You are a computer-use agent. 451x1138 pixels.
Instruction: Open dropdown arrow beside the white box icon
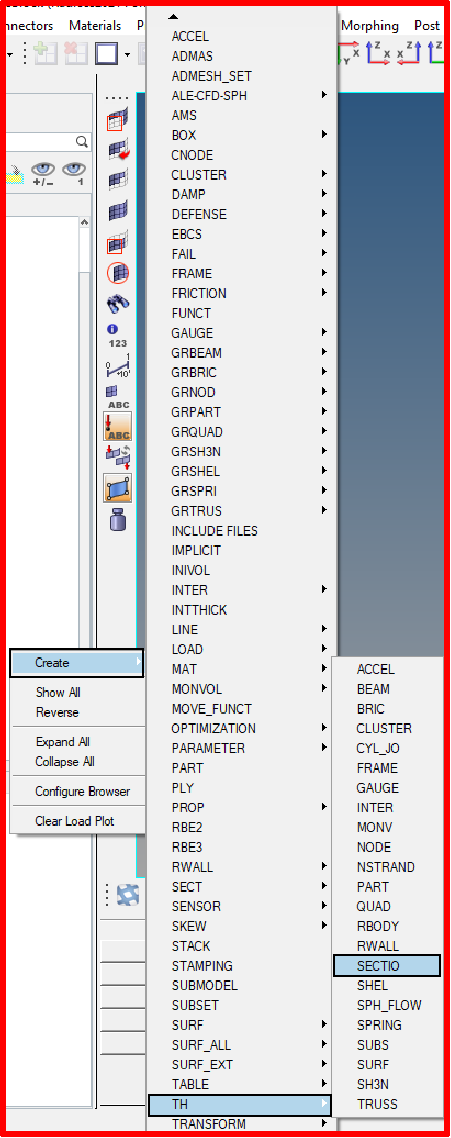click(x=127, y=54)
